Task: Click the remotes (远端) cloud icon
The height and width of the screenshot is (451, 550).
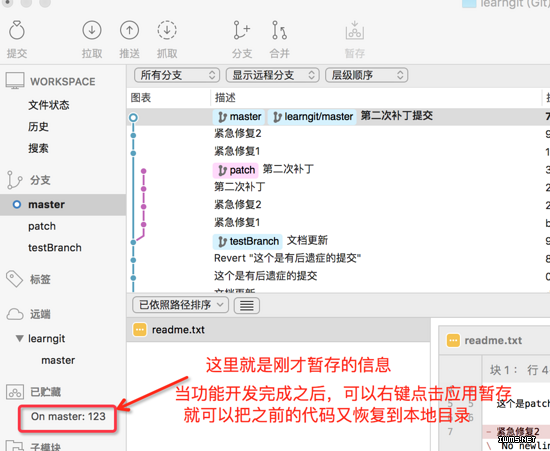Action: (14, 314)
